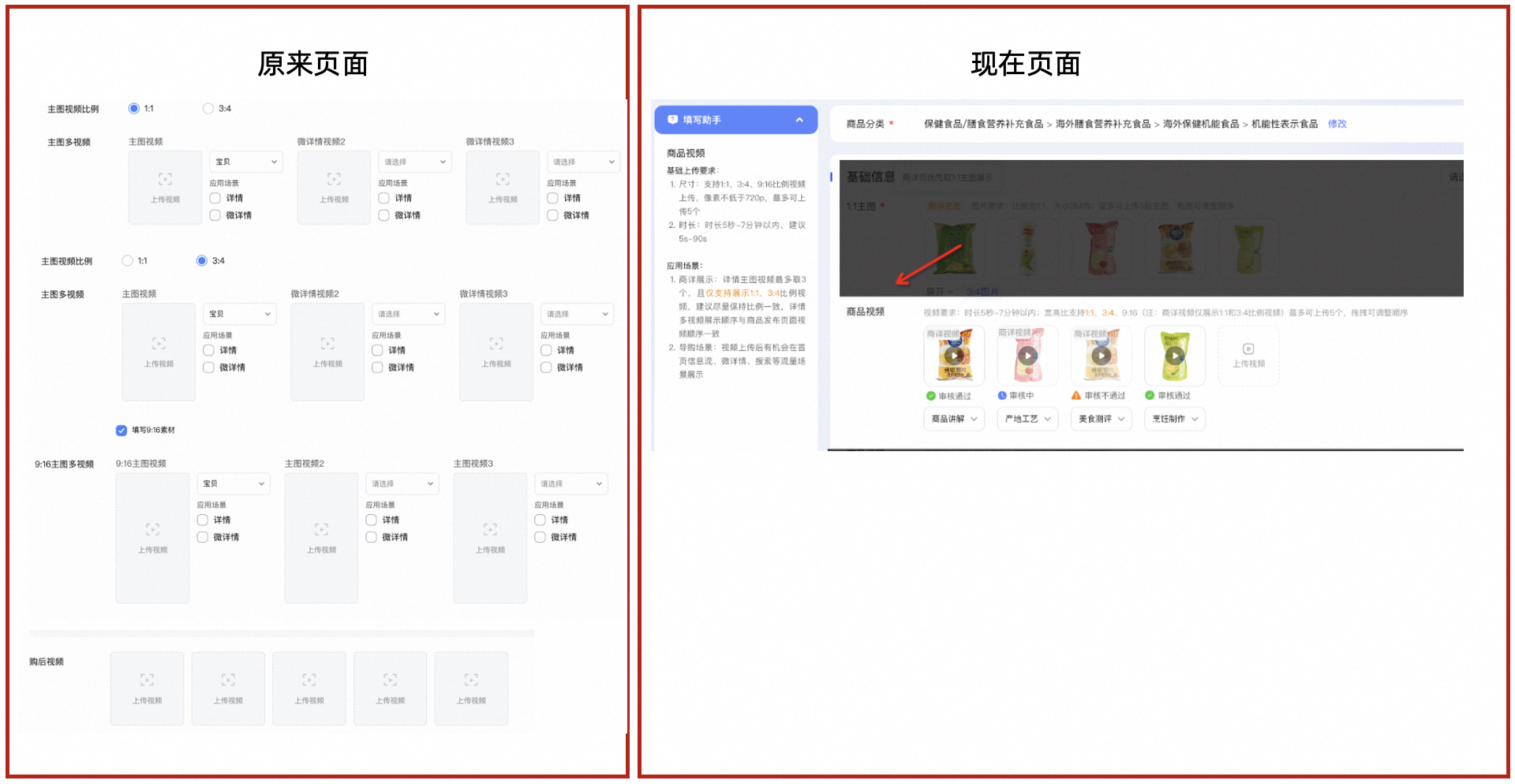The width and height of the screenshot is (1515, 784).
Task: Play the video above the 烹饪制作 dropdown
Action: [x=1175, y=356]
